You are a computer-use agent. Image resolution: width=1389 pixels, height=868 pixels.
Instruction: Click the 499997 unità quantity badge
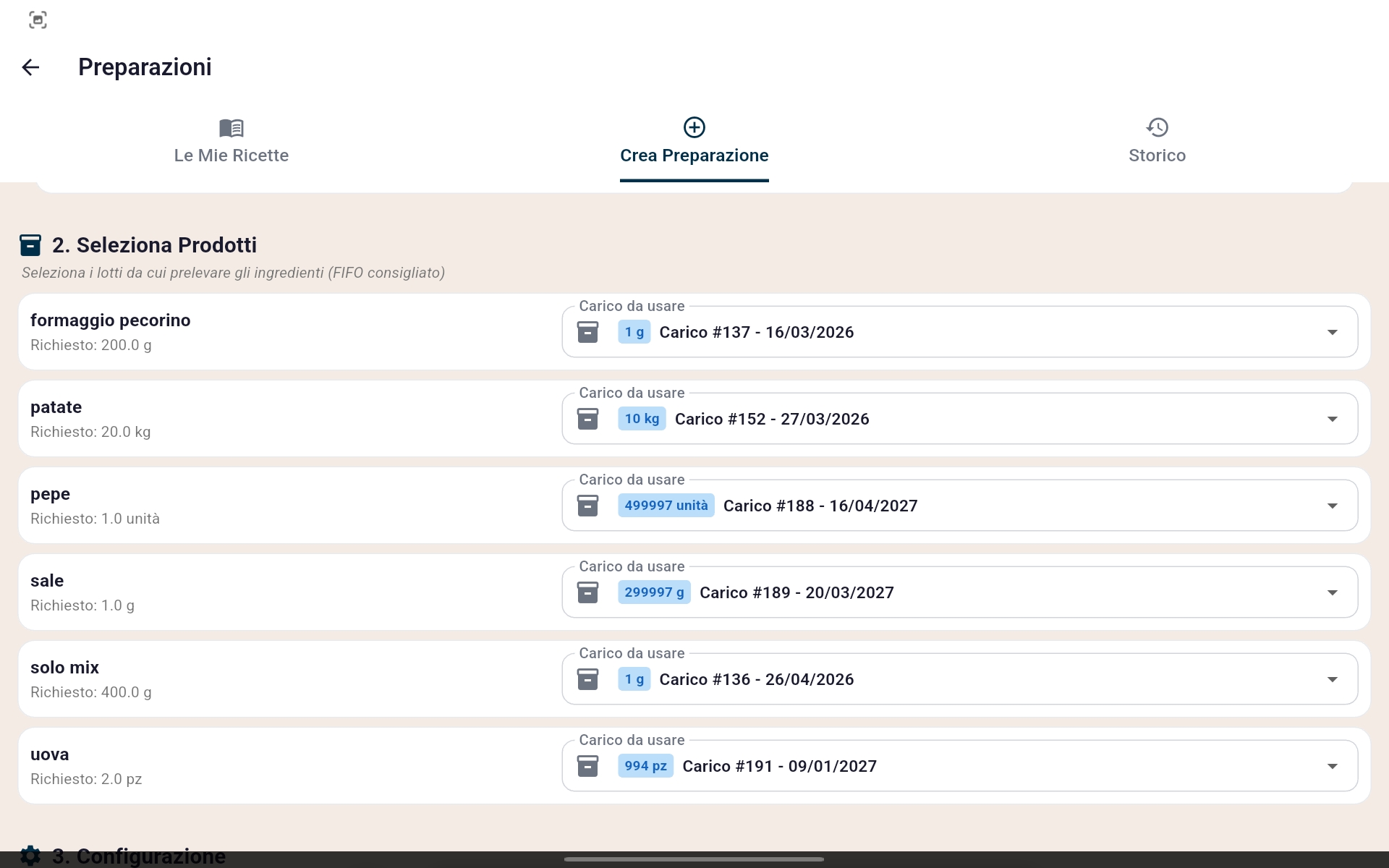coord(666,506)
